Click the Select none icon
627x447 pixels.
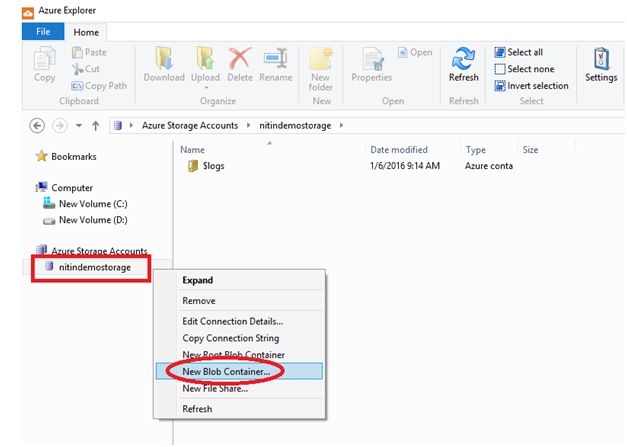tap(500, 69)
